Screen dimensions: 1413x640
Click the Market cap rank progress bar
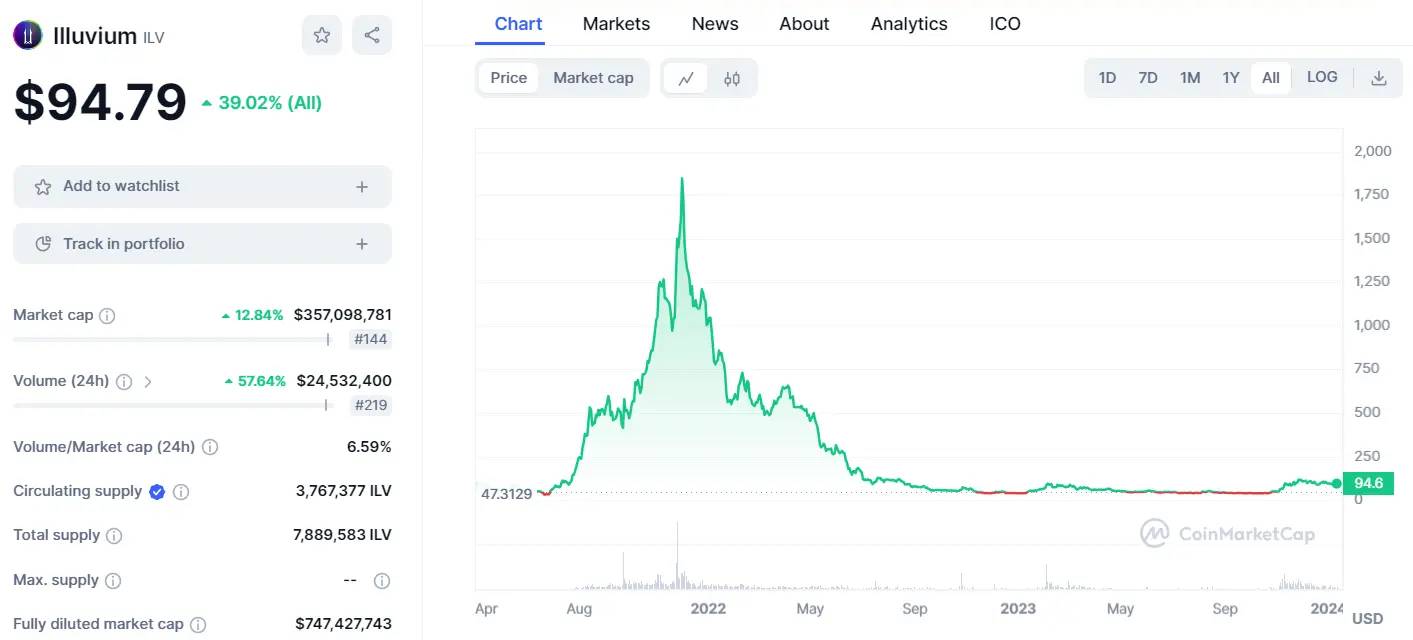point(172,340)
